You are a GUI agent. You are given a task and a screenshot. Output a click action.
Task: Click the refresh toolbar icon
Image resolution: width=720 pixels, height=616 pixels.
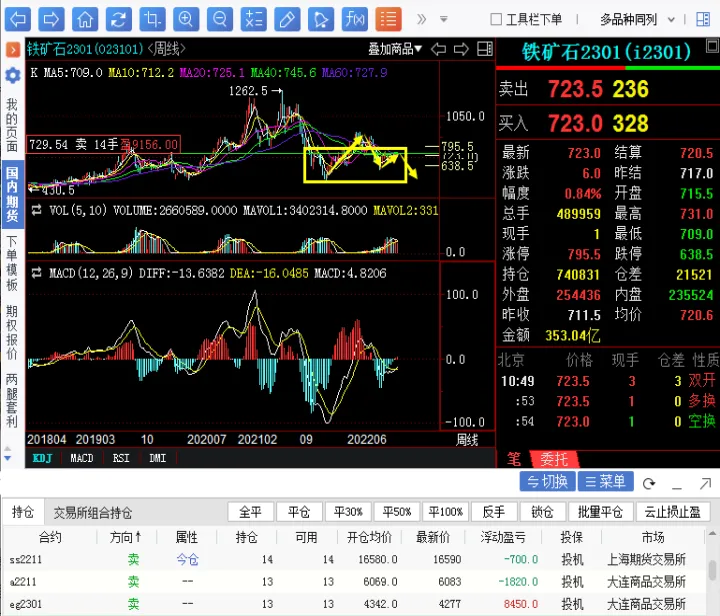[x=119, y=19]
